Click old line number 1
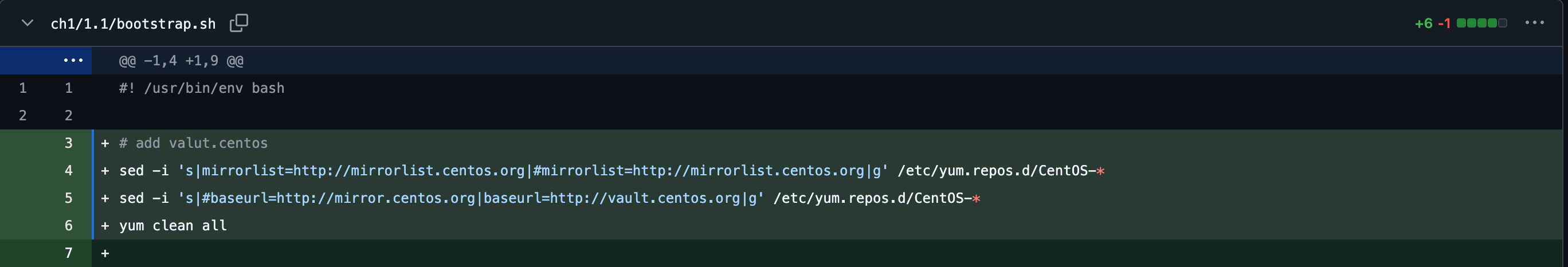The image size is (1568, 267). (x=22, y=88)
